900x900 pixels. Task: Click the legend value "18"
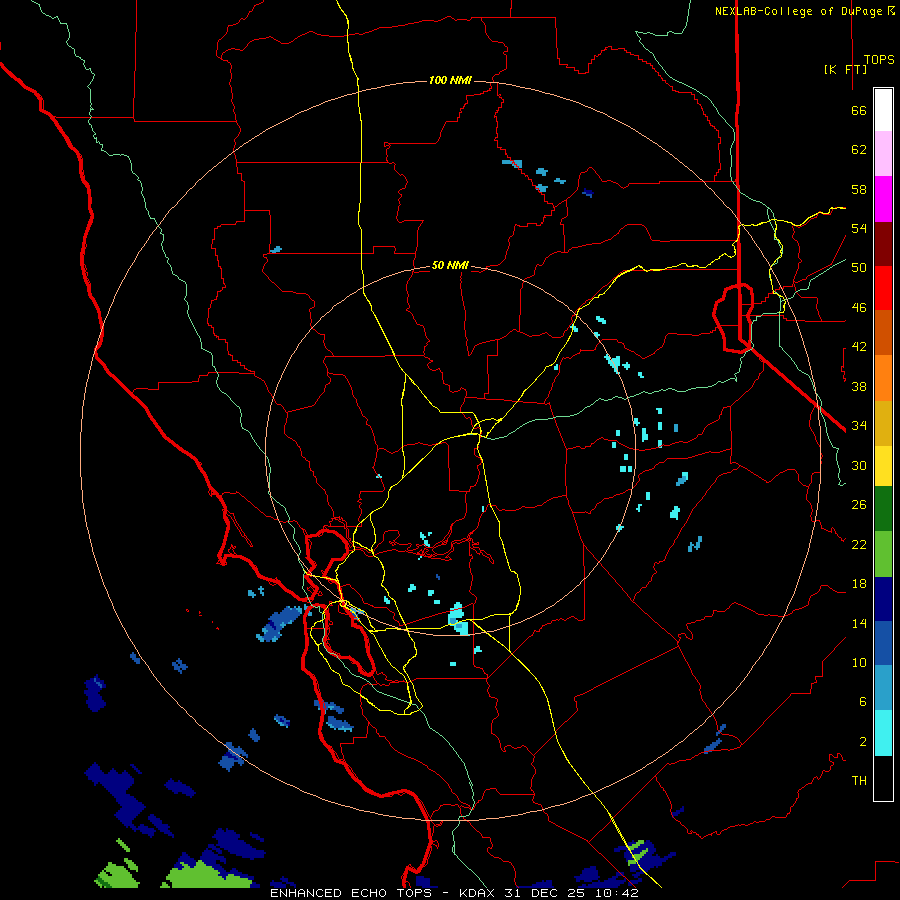[x=859, y=584]
